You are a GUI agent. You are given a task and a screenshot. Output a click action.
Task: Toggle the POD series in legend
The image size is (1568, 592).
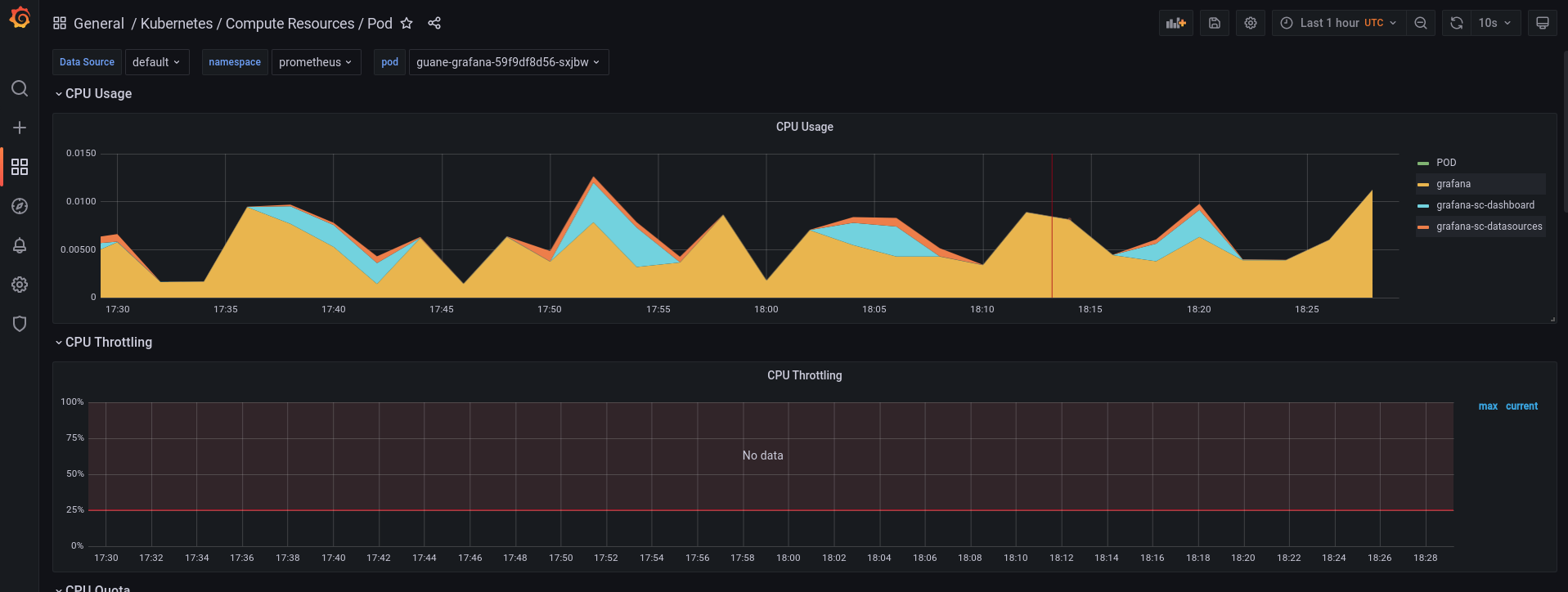(x=1446, y=163)
